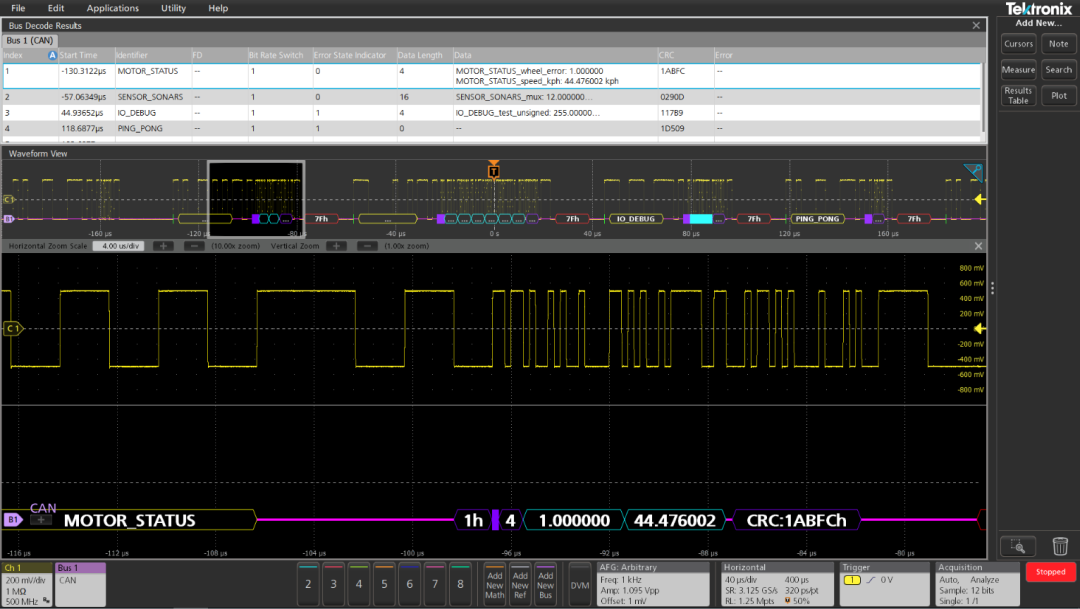Click the trash can delete icon
Image resolution: width=1080 pixels, height=609 pixels.
pos(1060,546)
